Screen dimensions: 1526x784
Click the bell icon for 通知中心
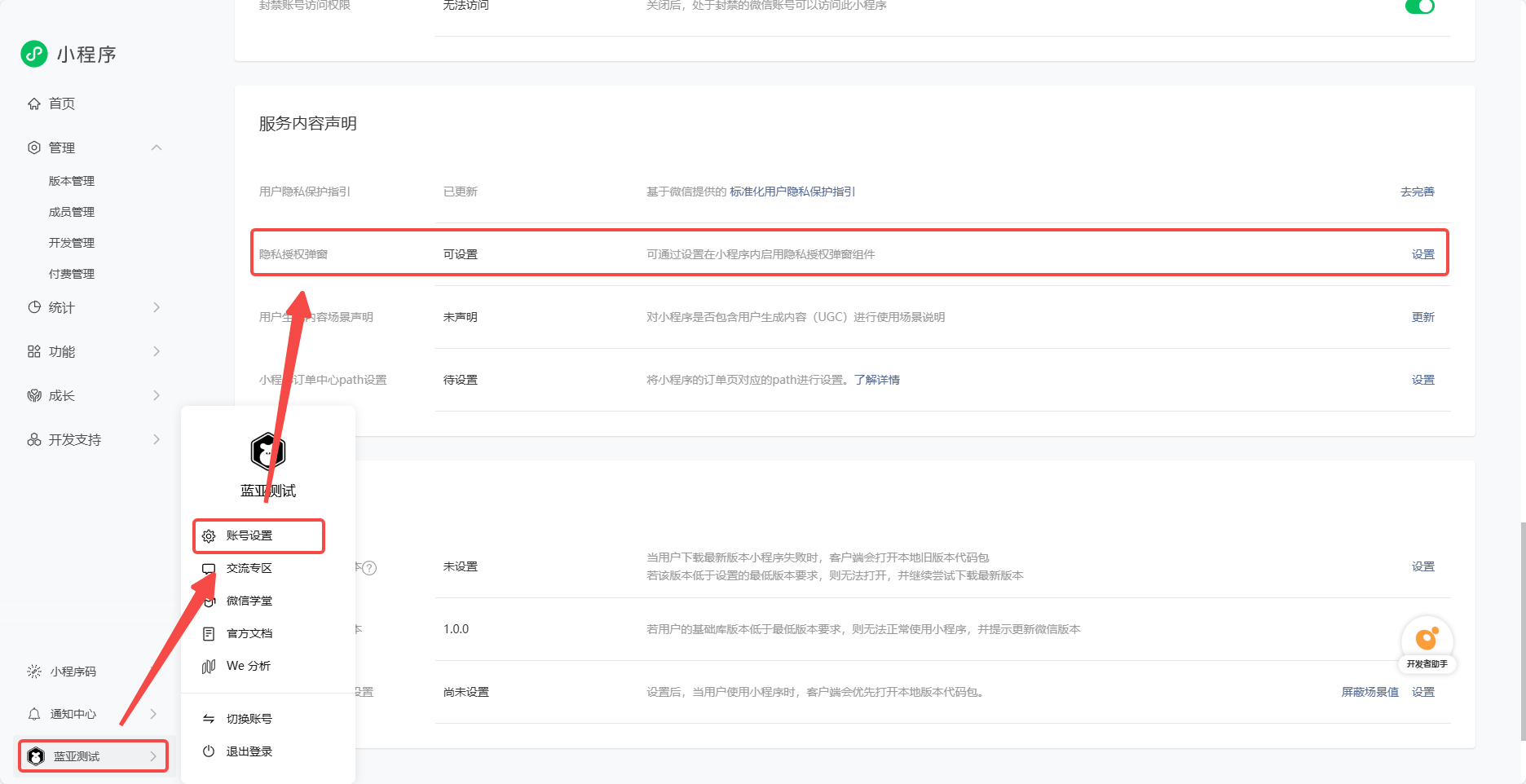coord(34,714)
